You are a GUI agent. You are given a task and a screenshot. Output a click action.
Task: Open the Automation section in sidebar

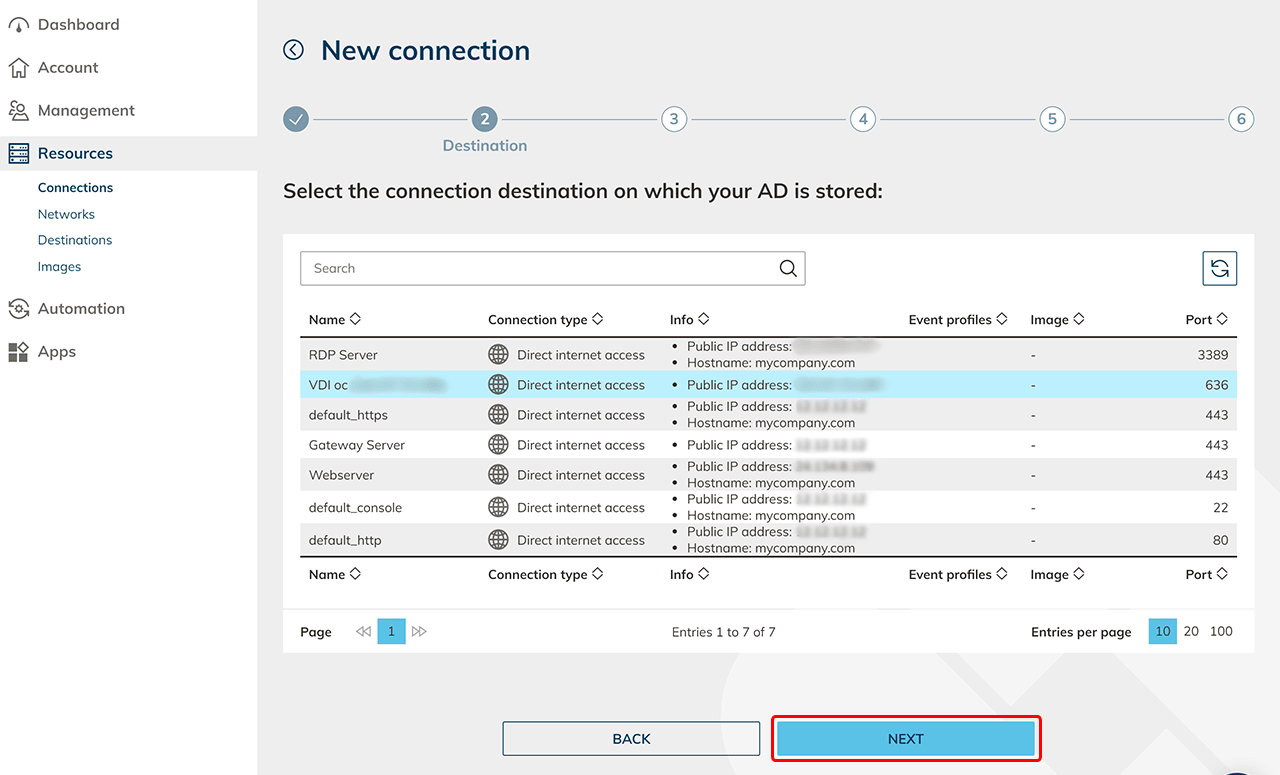coord(81,309)
